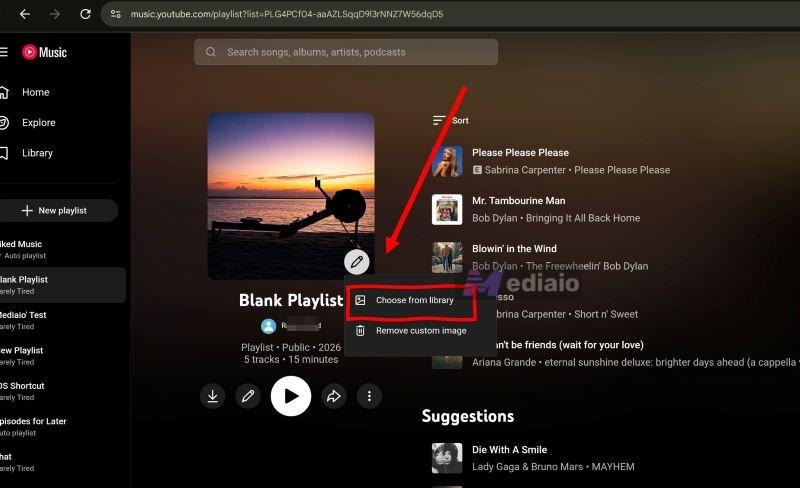Open Explore in the sidebar
This screenshot has height=488, width=800.
[39, 123]
